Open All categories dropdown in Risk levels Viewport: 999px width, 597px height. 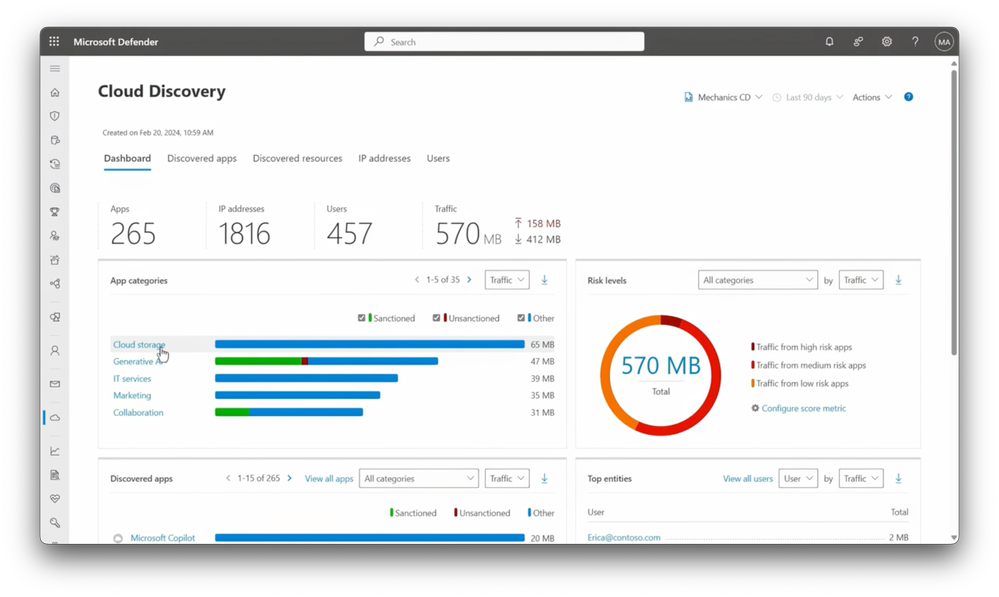click(x=758, y=280)
